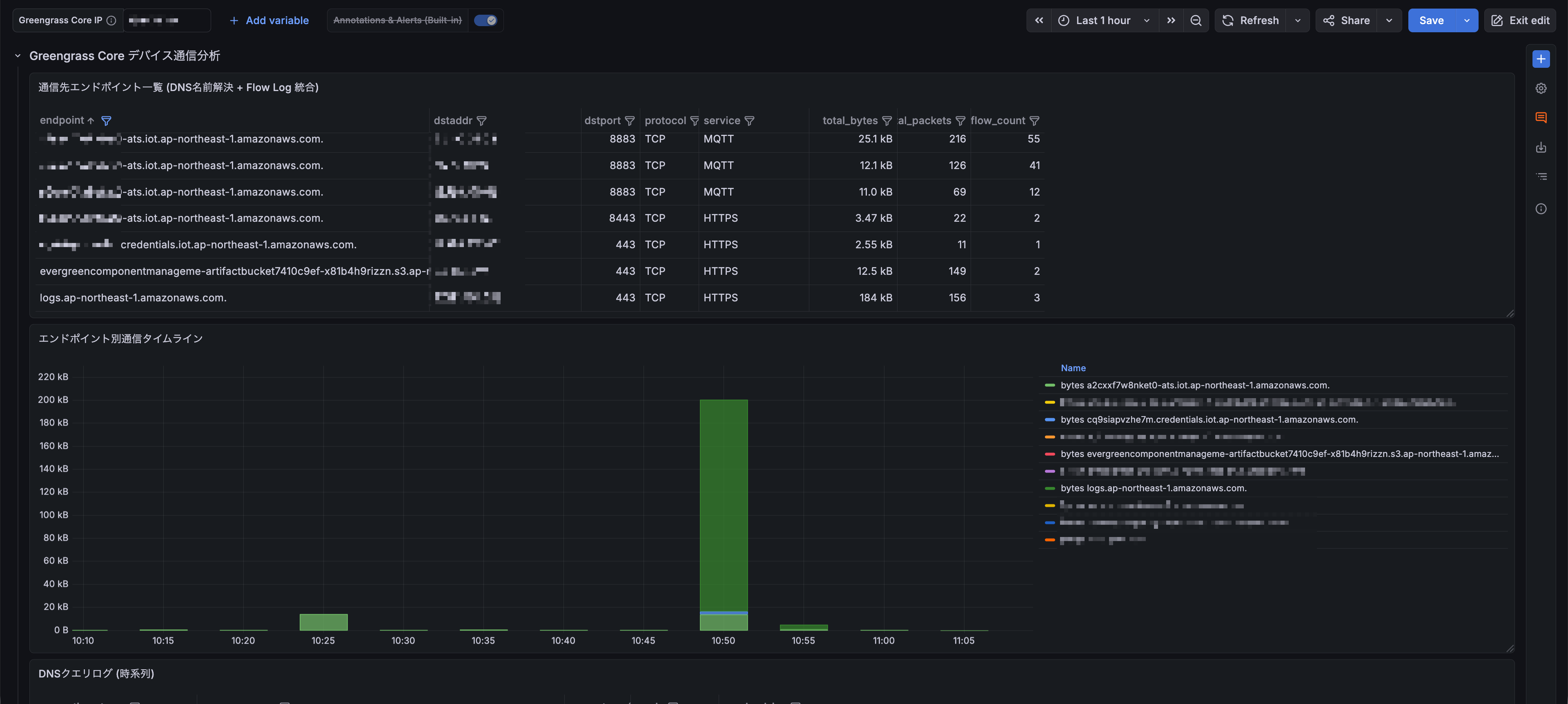Screen dimensions: 1568x704
Task: Open the comments icon in right sidebar
Action: pyautogui.click(x=1541, y=118)
